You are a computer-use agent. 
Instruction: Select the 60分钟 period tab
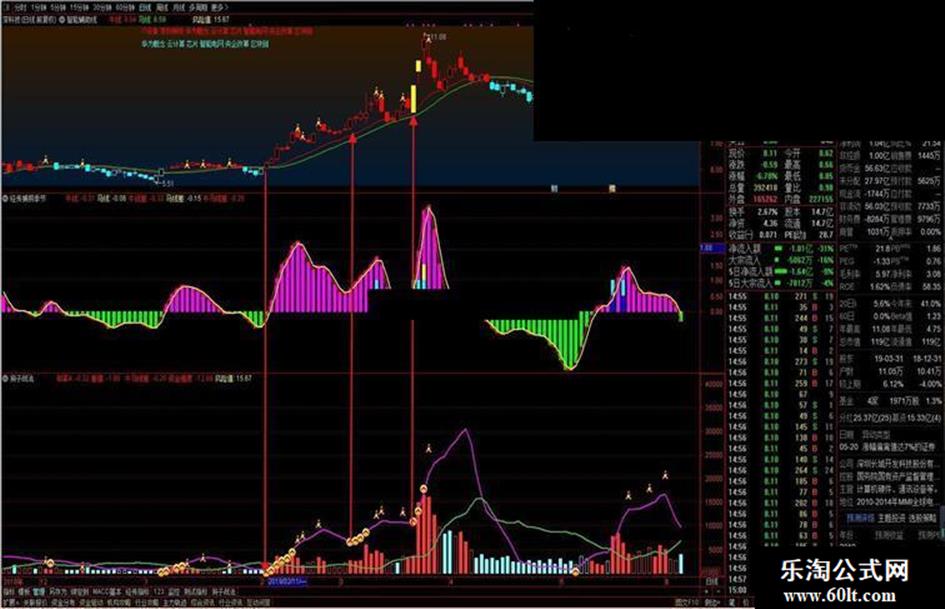[x=125, y=8]
